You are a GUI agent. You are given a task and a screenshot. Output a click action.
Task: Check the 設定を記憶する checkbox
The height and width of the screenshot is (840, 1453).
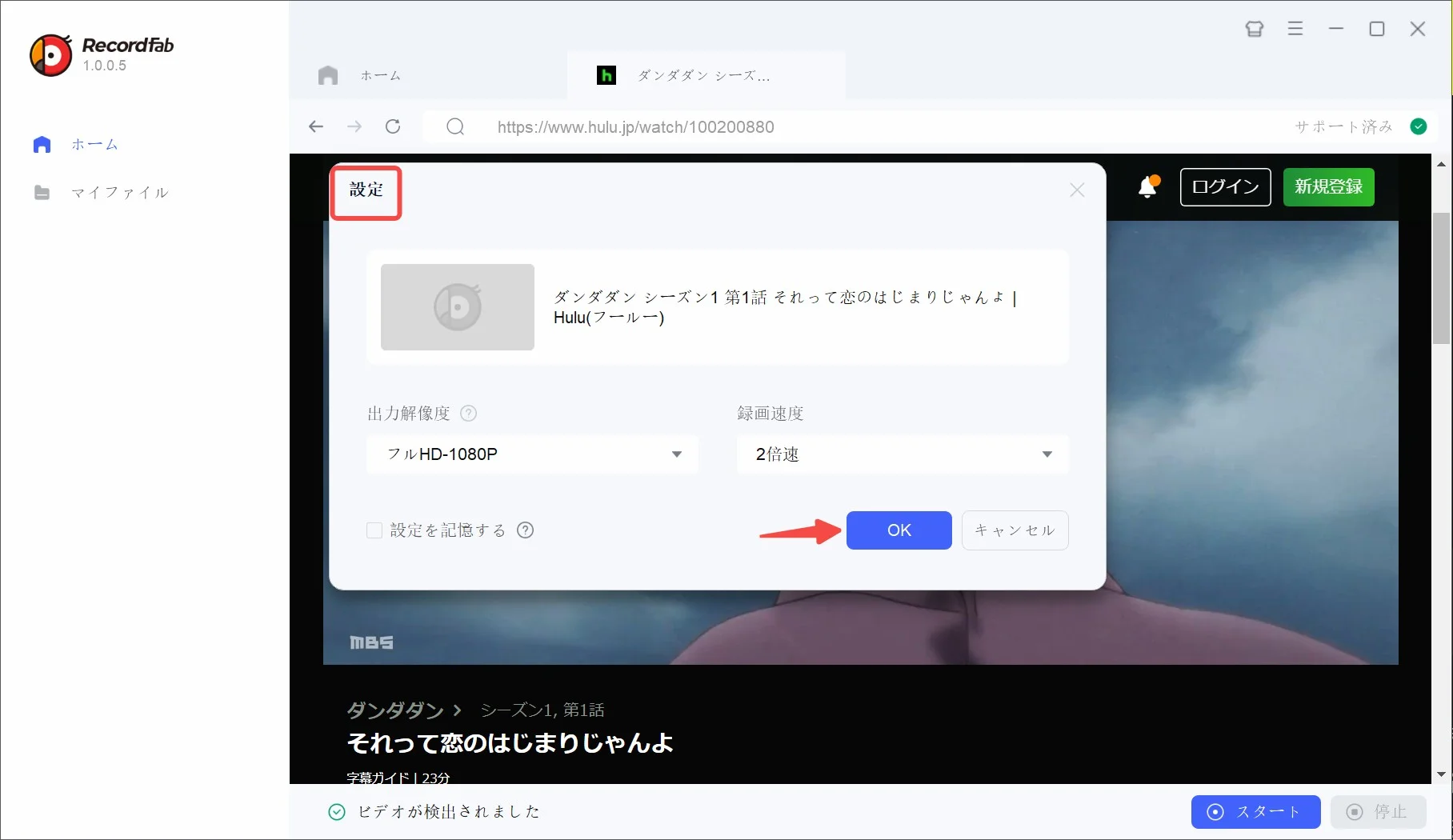point(374,530)
